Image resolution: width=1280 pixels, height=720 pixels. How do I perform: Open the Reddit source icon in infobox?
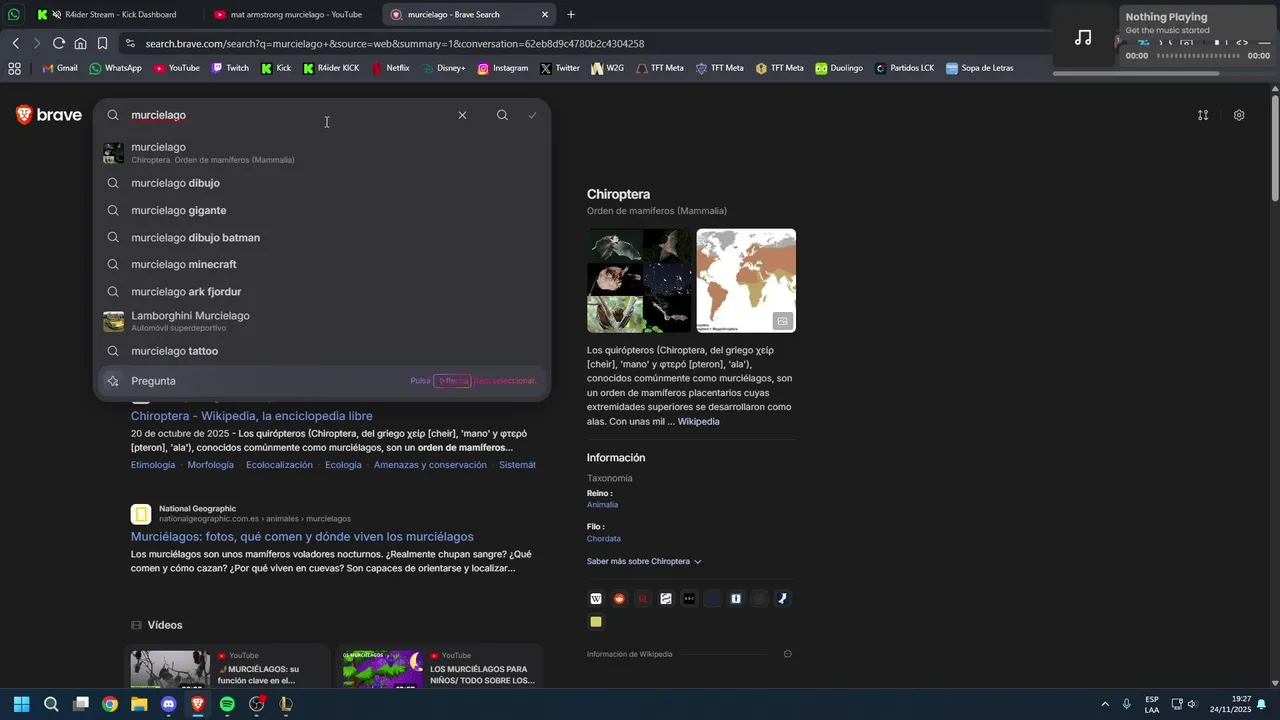[619, 598]
